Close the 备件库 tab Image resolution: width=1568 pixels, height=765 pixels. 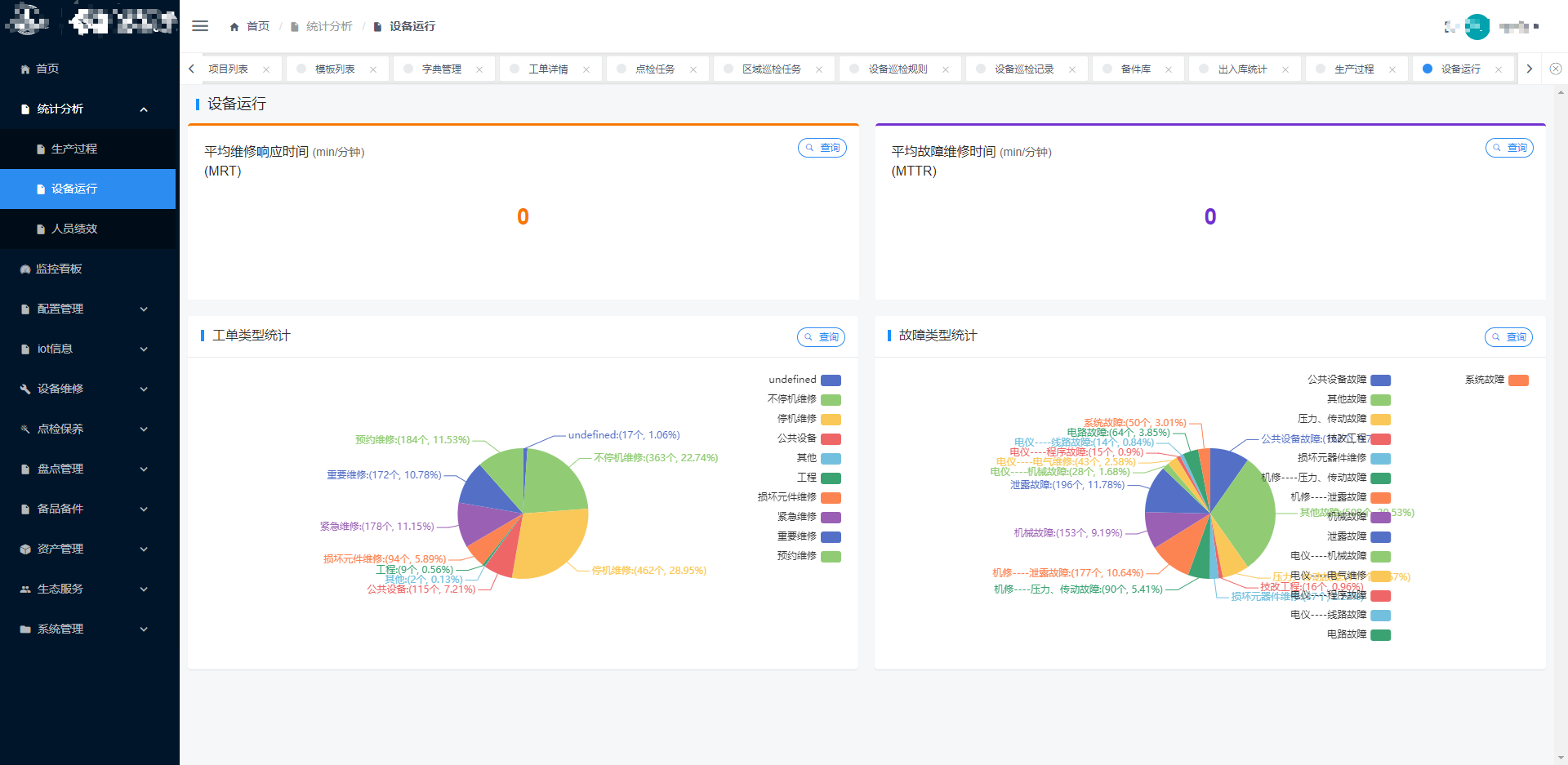pos(1169,69)
